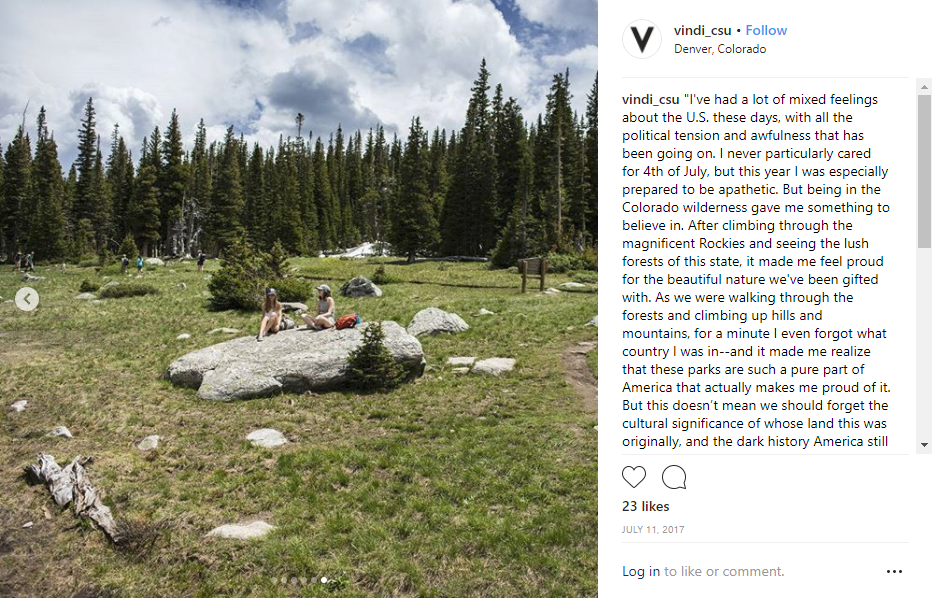Select the last carousel dot indicator
The image size is (932, 598).
(x=323, y=580)
